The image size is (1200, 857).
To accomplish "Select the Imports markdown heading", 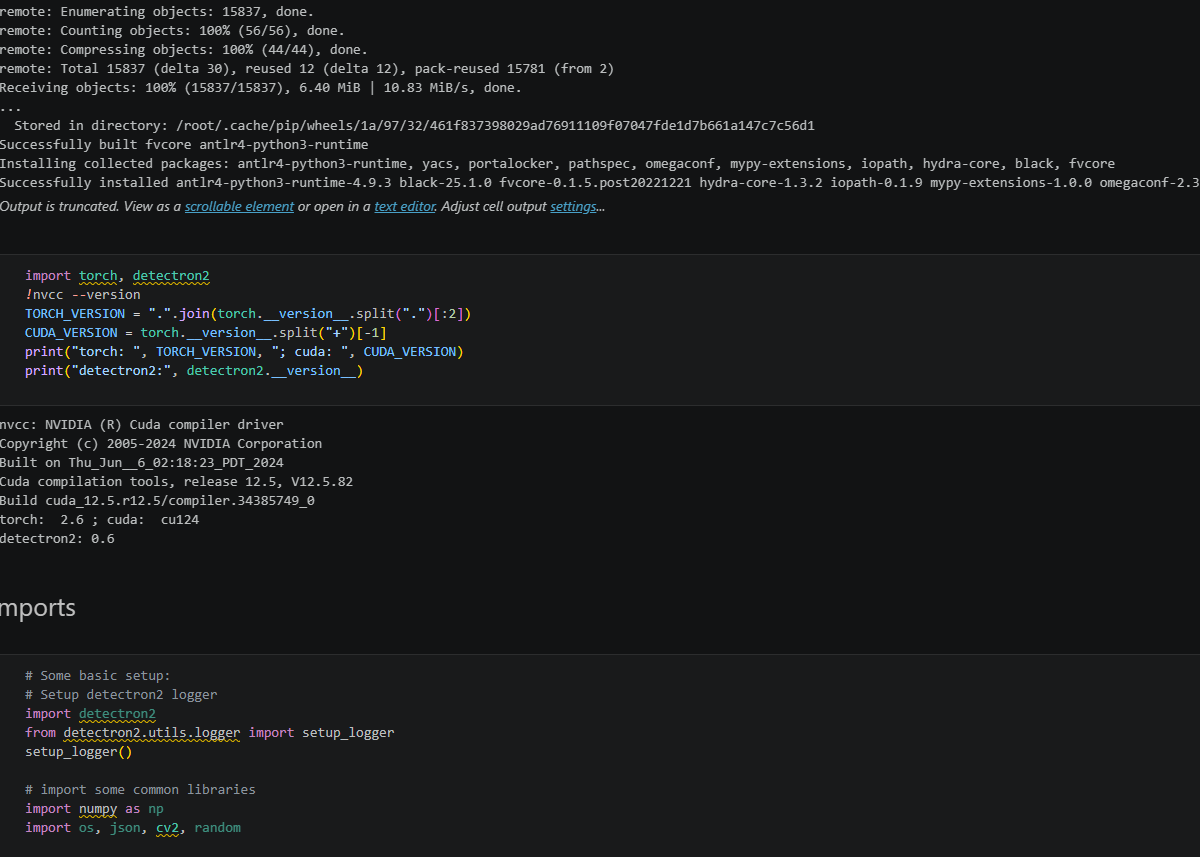I will [38, 607].
